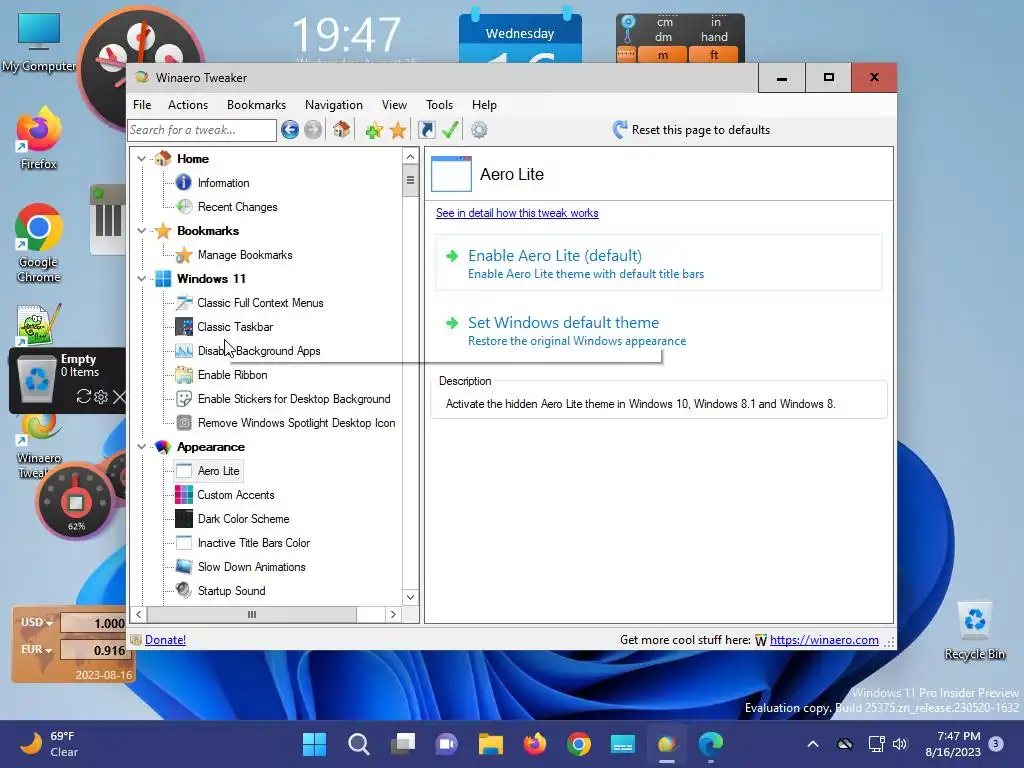
Task: Open the EUR currency dropdown in widget
Action: click(37, 649)
